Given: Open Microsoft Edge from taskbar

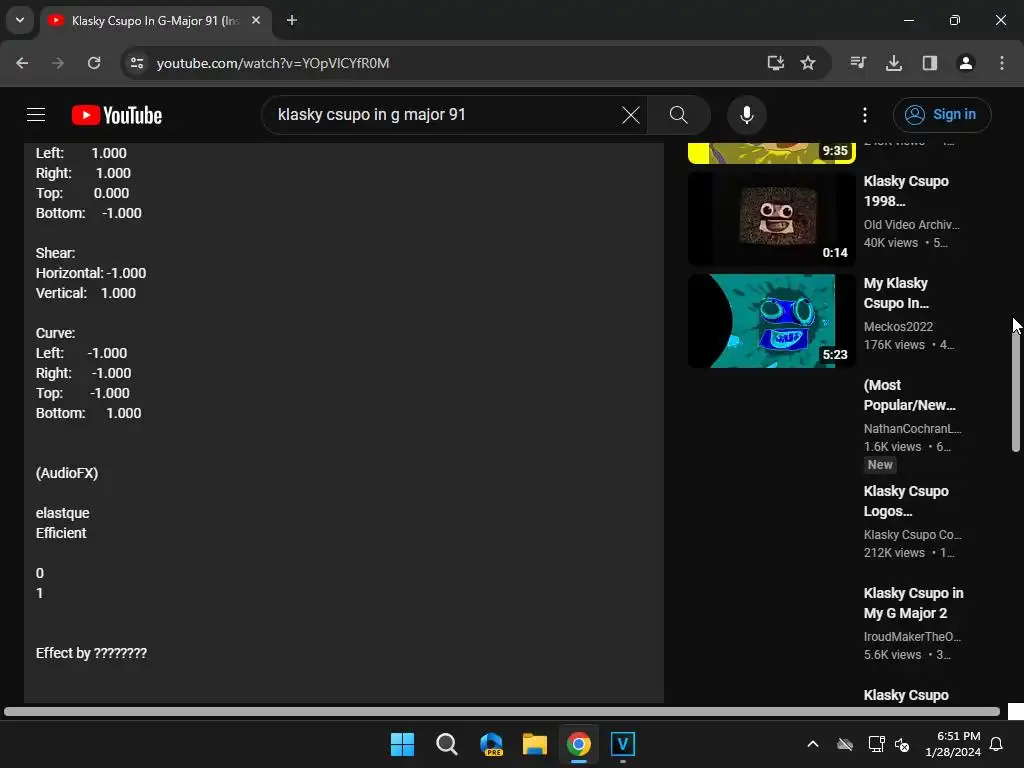Looking at the screenshot, I should [491, 744].
